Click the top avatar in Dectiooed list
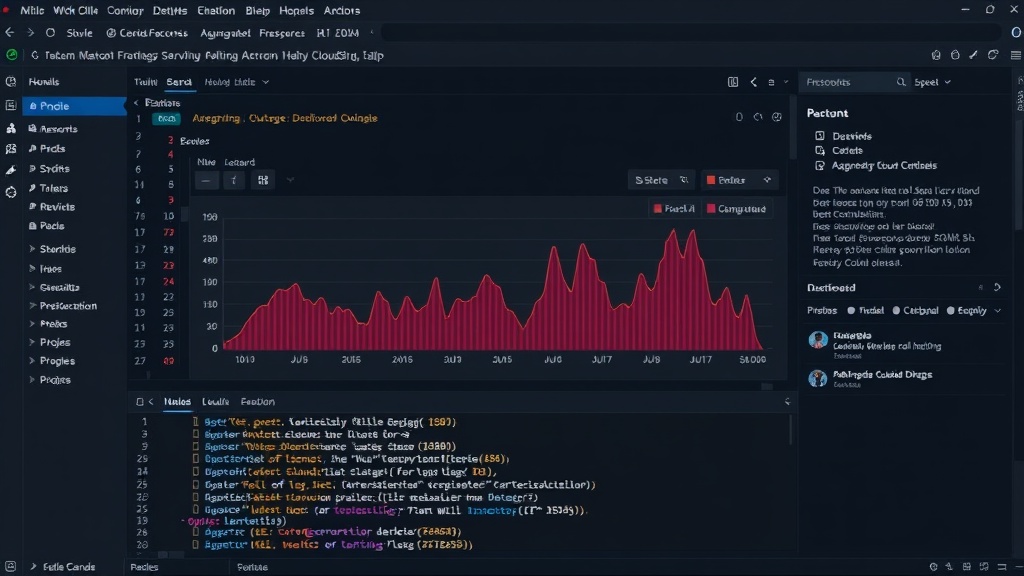1024x576 pixels. (818, 340)
